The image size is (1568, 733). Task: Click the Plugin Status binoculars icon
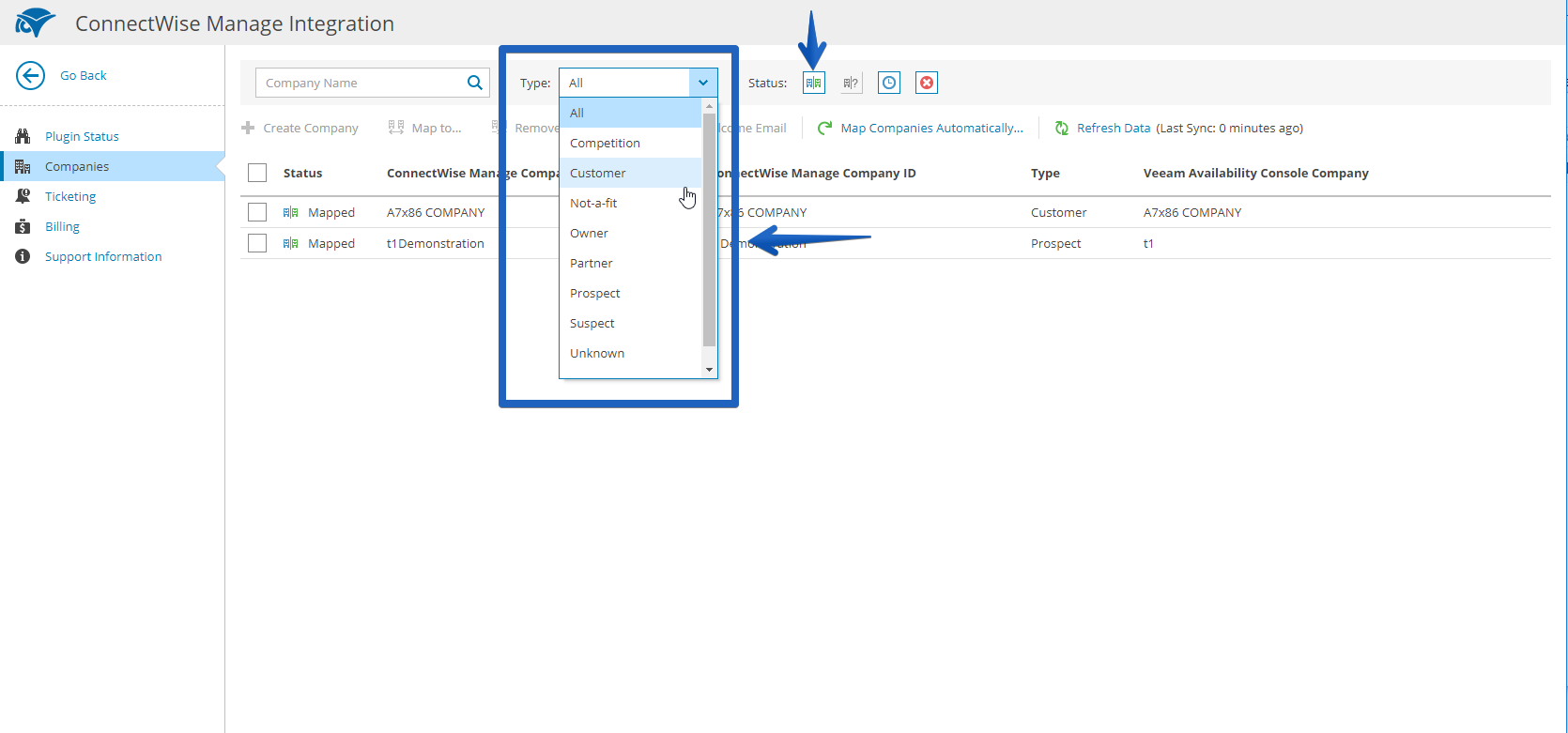[23, 136]
